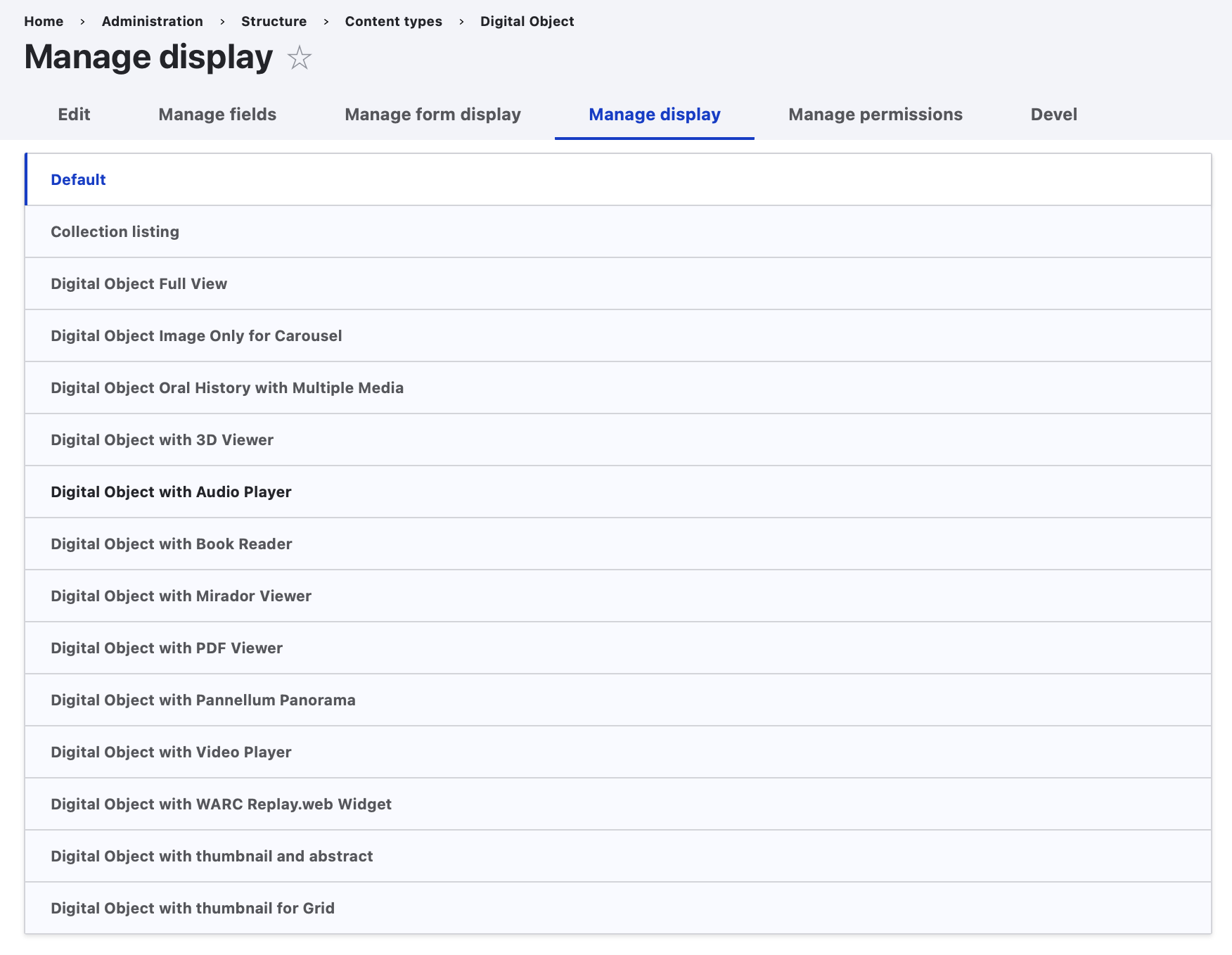This screenshot has width=1232, height=955.
Task: Click the star shortcut icon beside the title
Action: [300, 58]
